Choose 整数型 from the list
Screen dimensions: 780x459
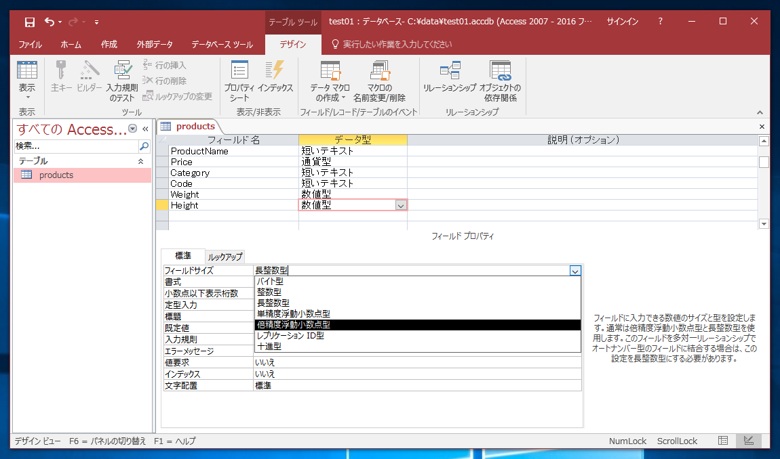click(x=417, y=292)
